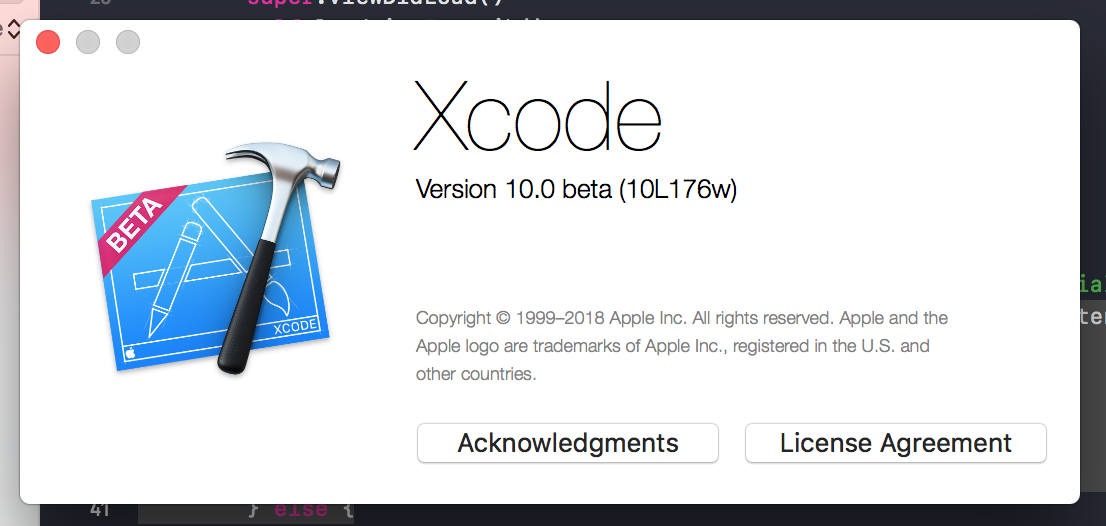Close the About Xcode window

click(48, 42)
